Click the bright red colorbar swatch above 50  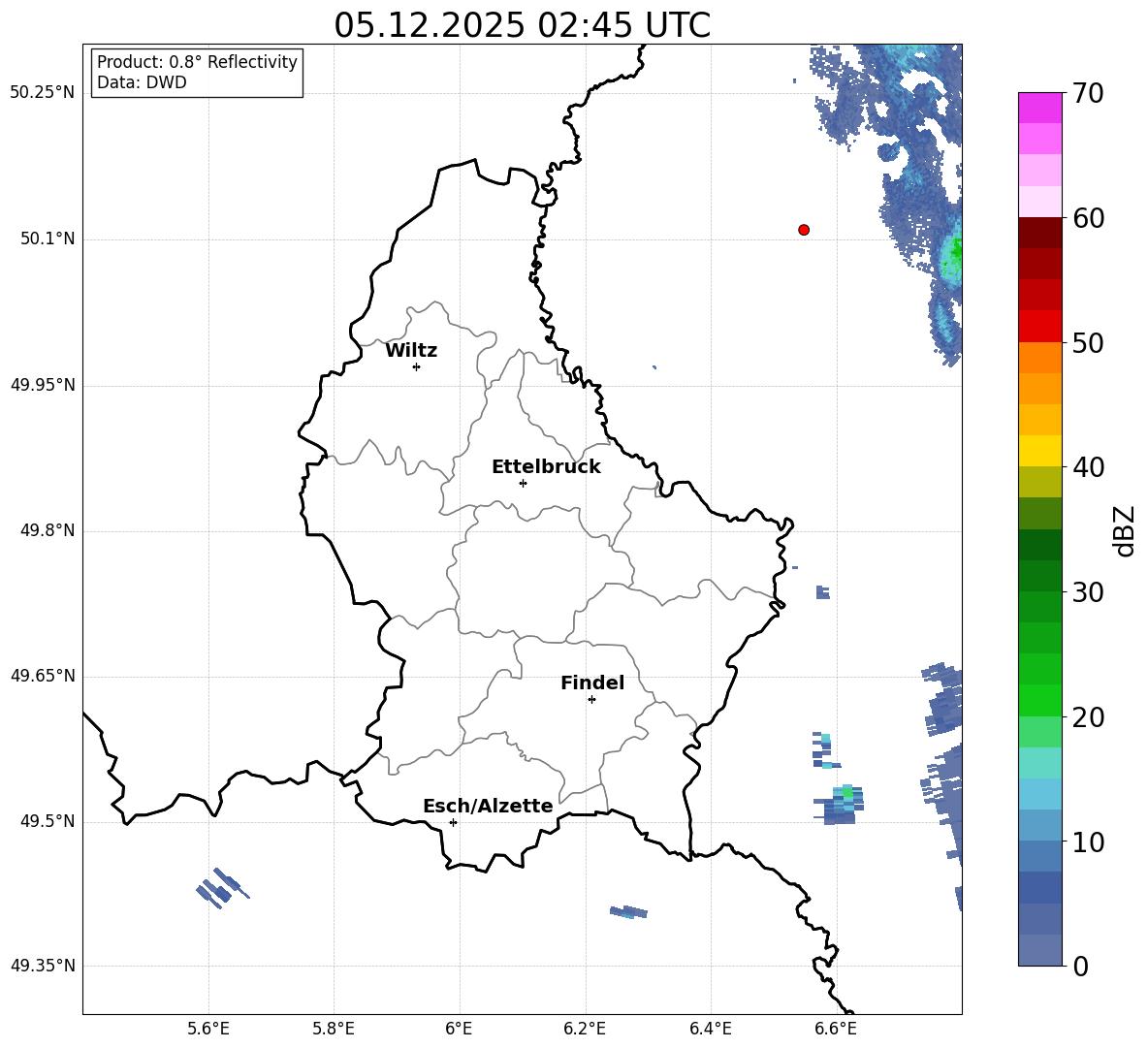click(1039, 327)
